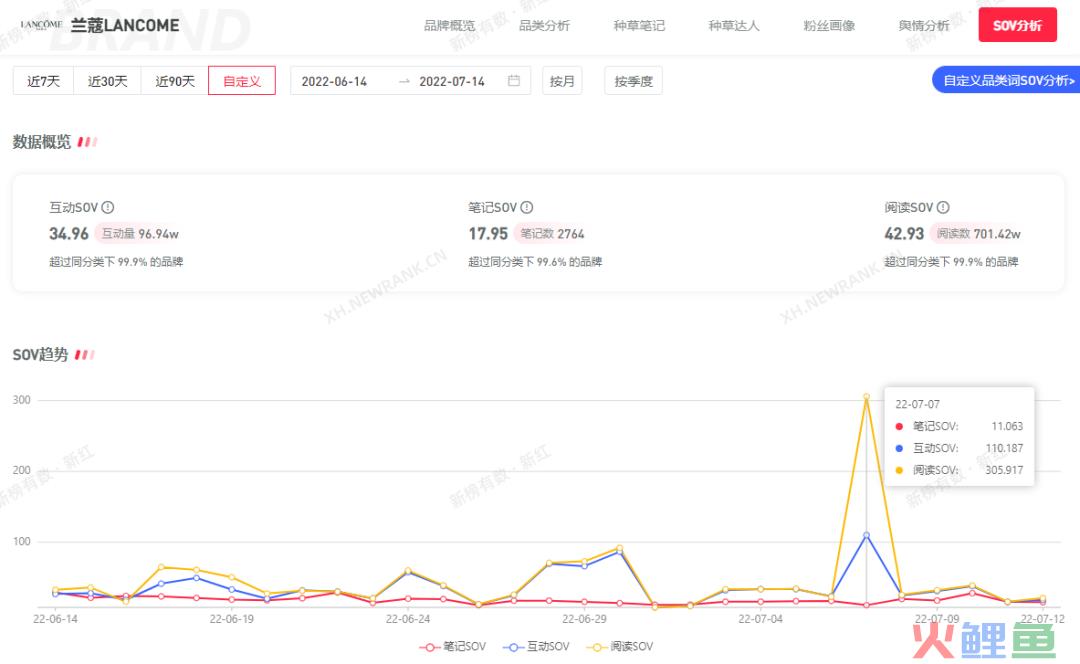Click 超过同分类下 99.6% 的品牌 text
The height and width of the screenshot is (664, 1080).
click(535, 262)
